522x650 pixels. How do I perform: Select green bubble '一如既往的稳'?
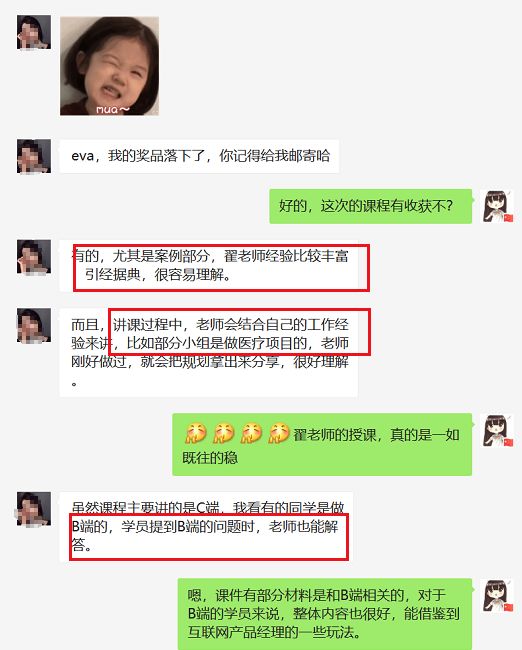point(322,444)
